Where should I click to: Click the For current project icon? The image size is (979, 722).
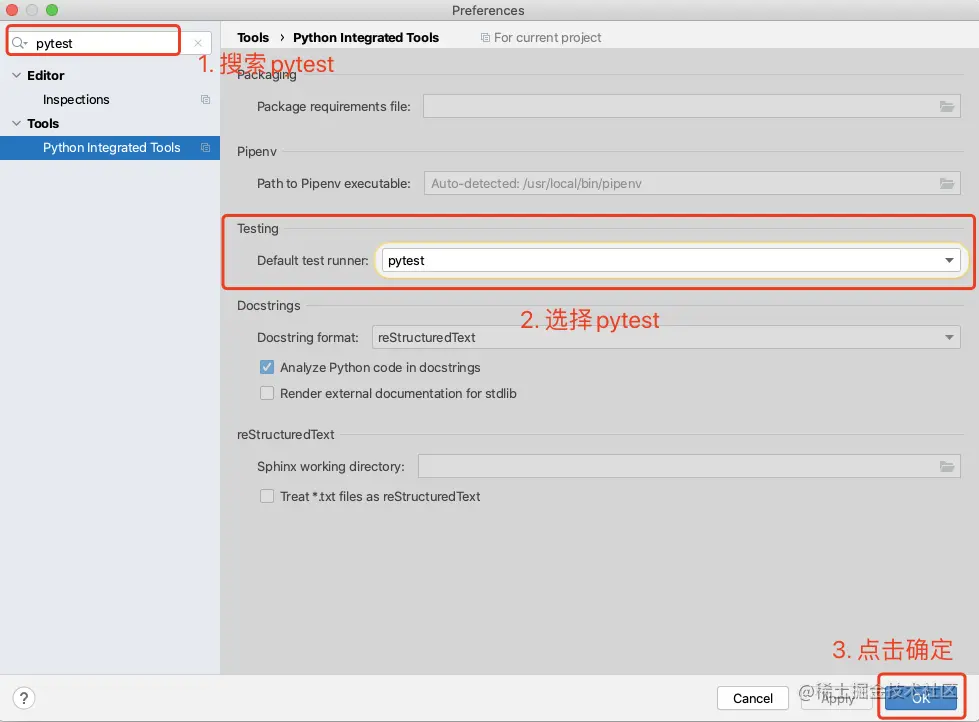tap(485, 37)
